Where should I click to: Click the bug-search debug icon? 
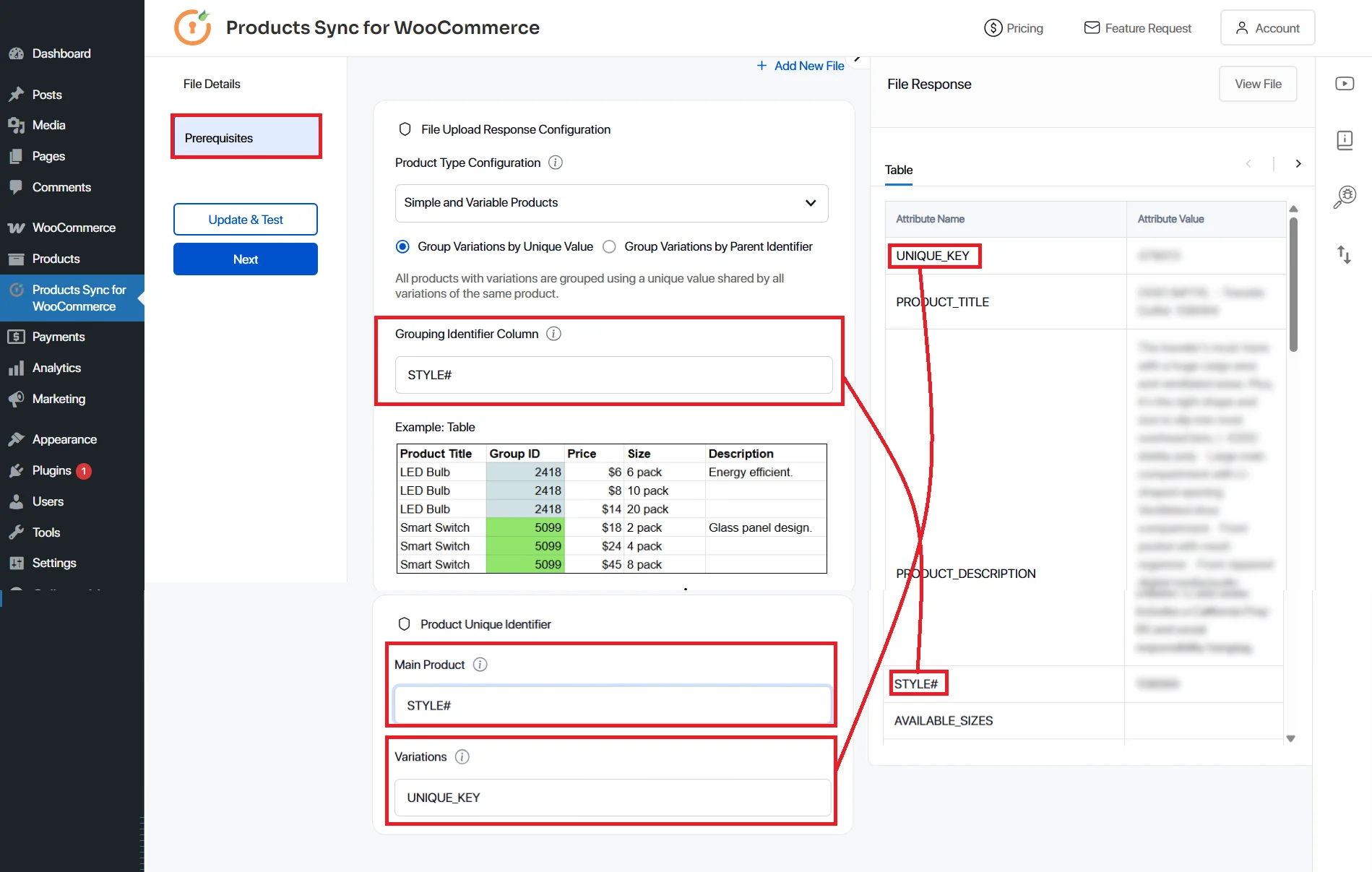(x=1345, y=196)
